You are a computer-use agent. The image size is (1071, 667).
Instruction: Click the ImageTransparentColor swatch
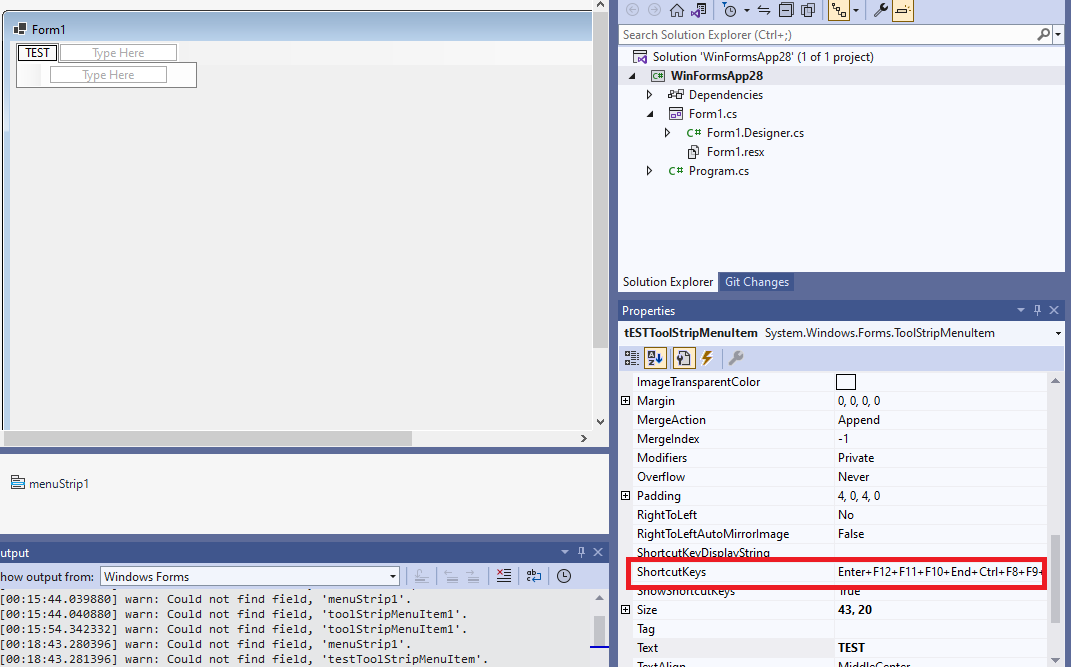pos(845,381)
